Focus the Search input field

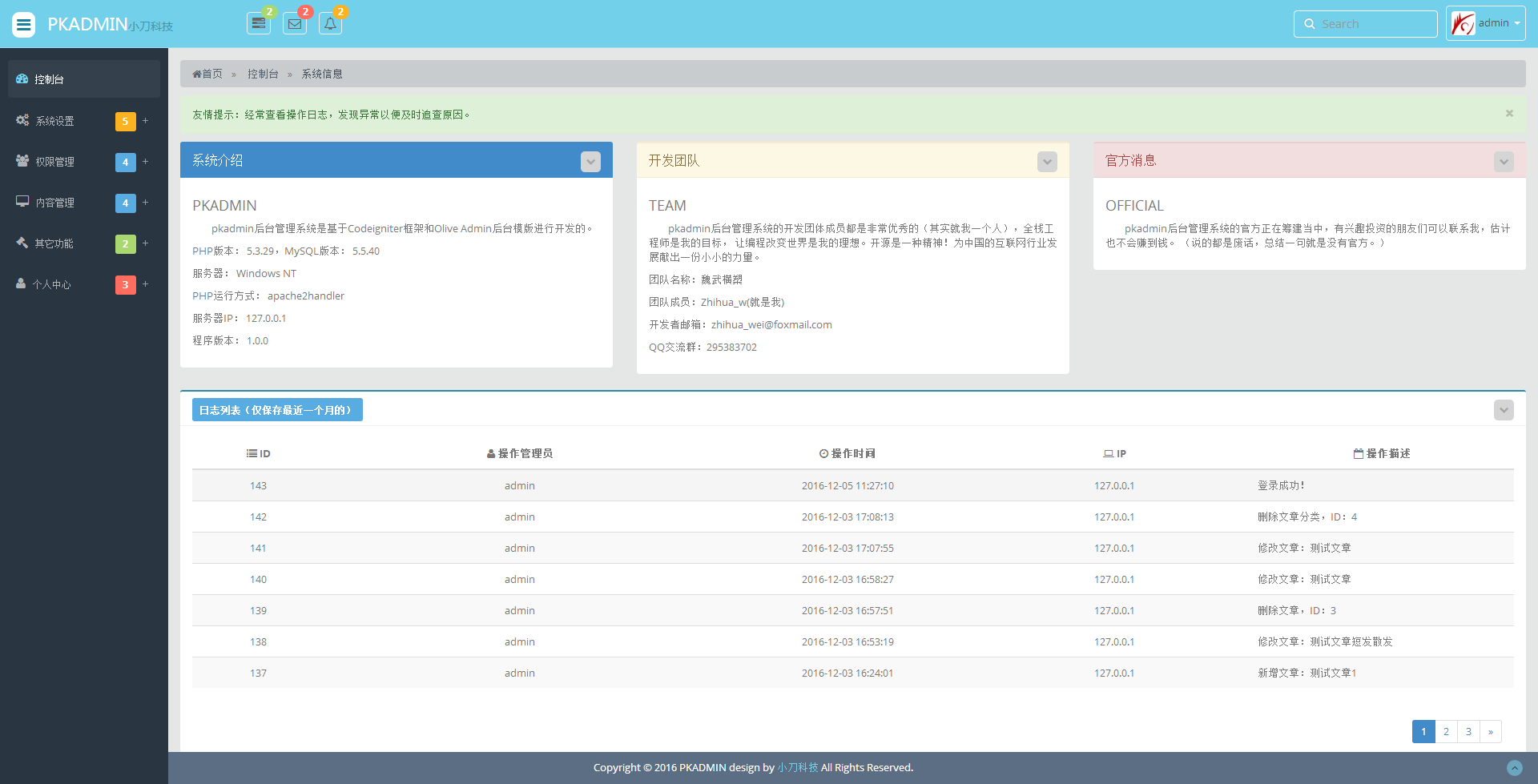tap(1366, 24)
